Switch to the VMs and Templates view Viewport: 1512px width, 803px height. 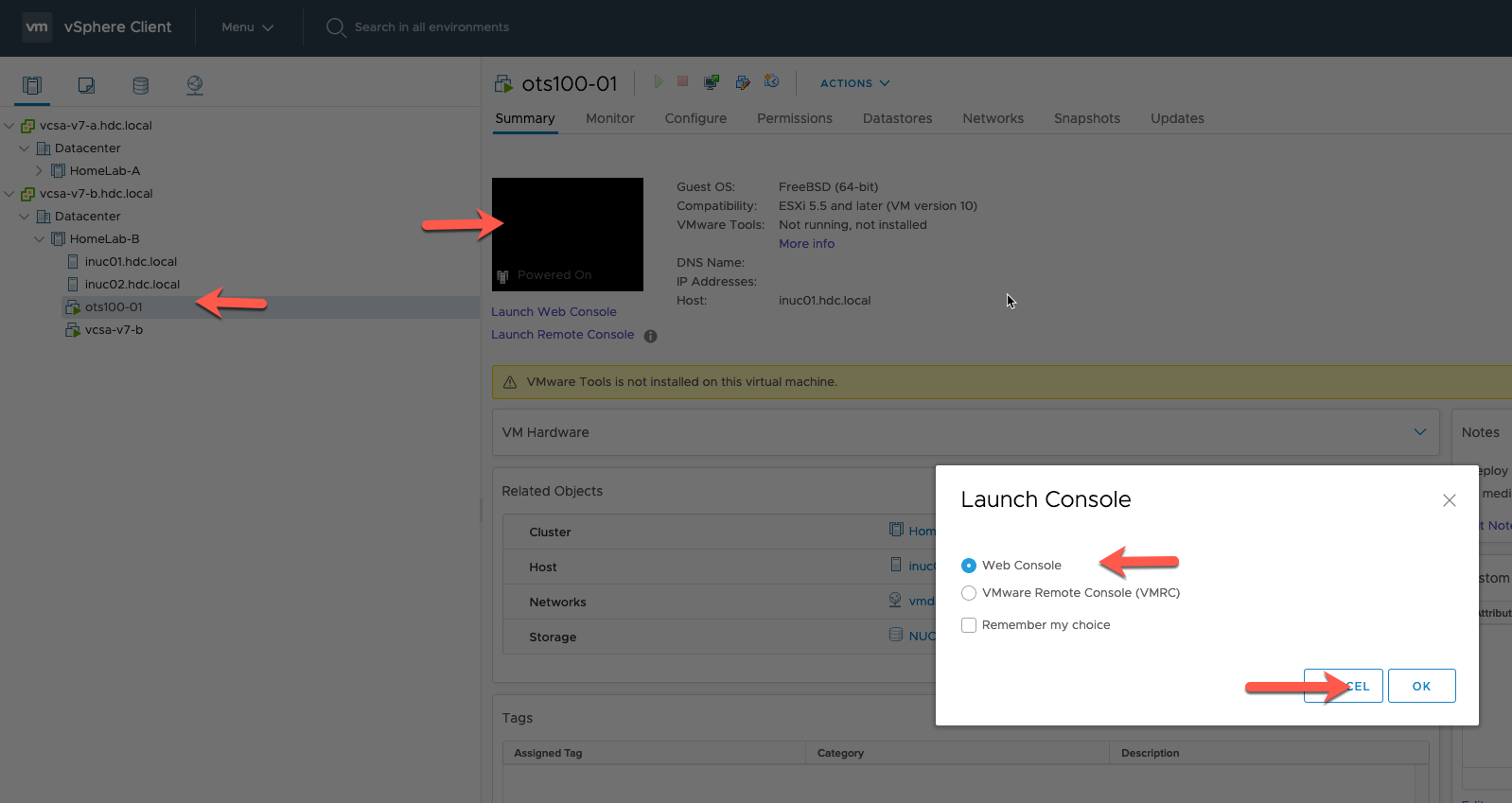pos(86,85)
